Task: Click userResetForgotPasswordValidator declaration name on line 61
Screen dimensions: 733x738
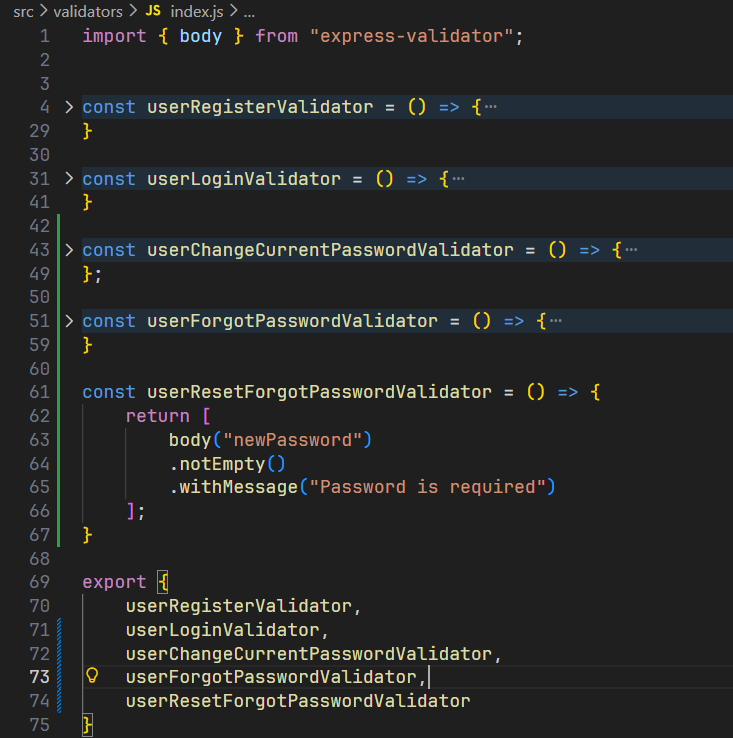Action: pyautogui.click(x=319, y=392)
